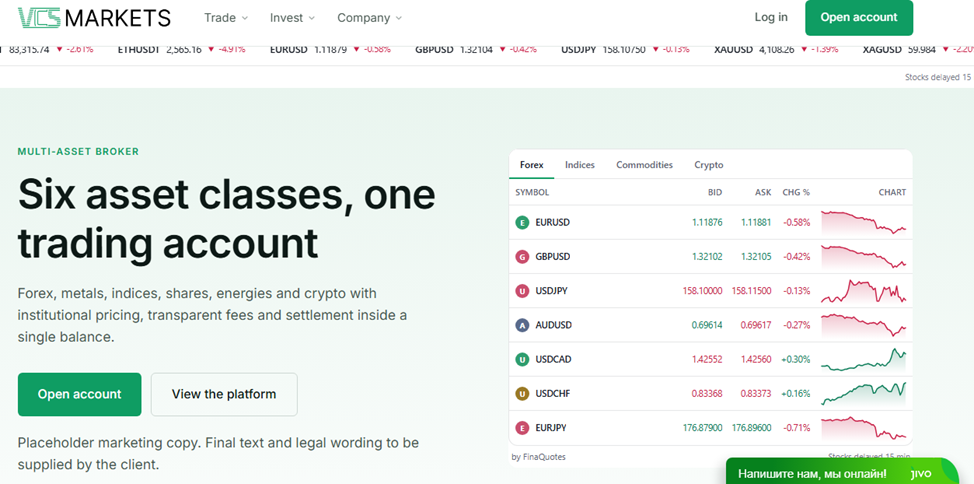This screenshot has height=484, width=974.
Task: Click Open account in the header
Action: (x=859, y=17)
